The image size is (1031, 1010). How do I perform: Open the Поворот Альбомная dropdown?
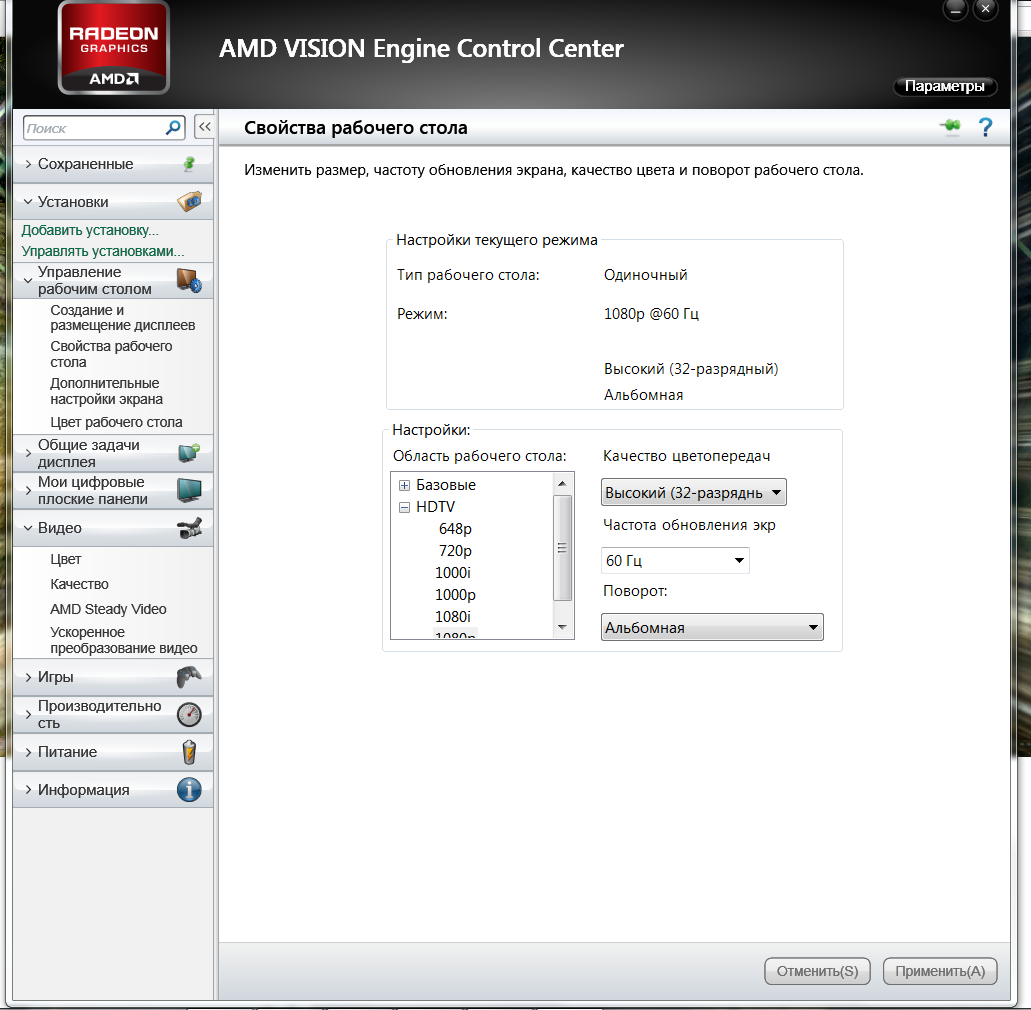[x=712, y=627]
